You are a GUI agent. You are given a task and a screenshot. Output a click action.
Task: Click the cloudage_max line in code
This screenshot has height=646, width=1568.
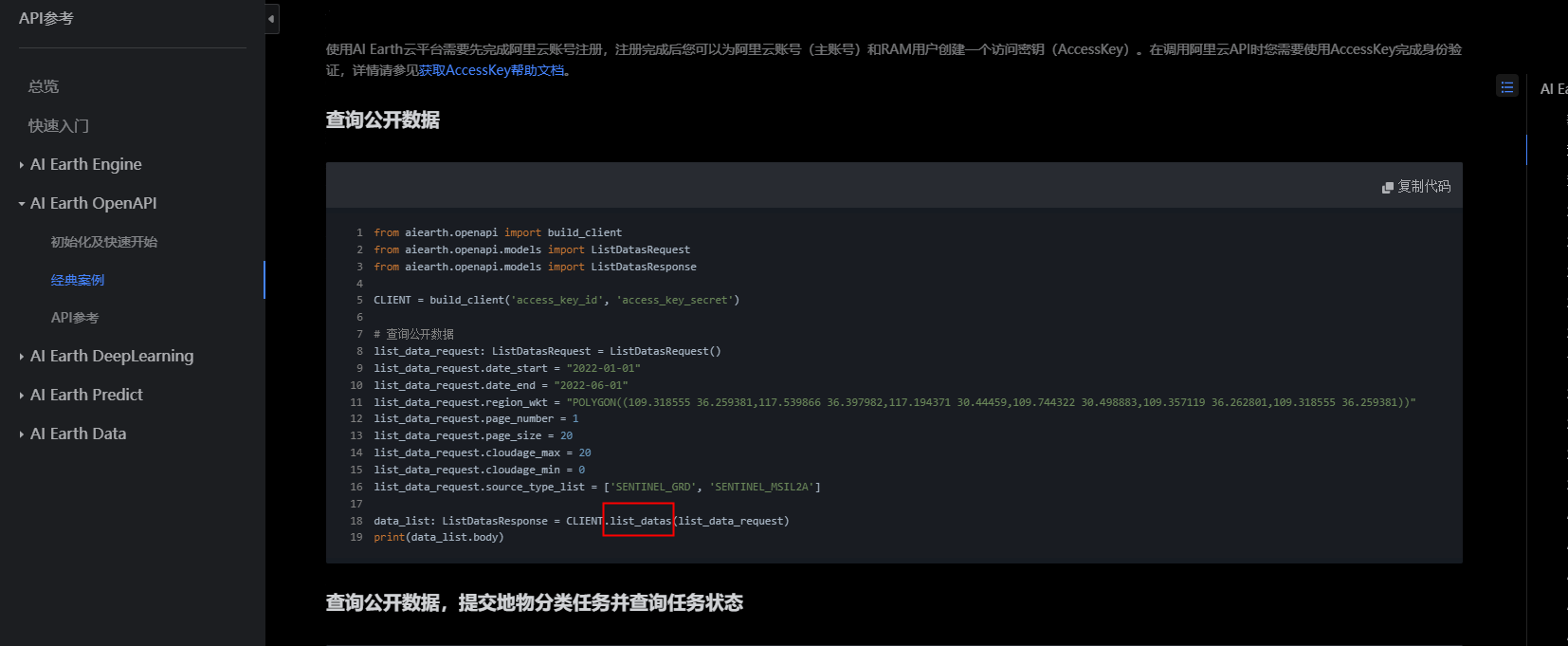coord(483,452)
